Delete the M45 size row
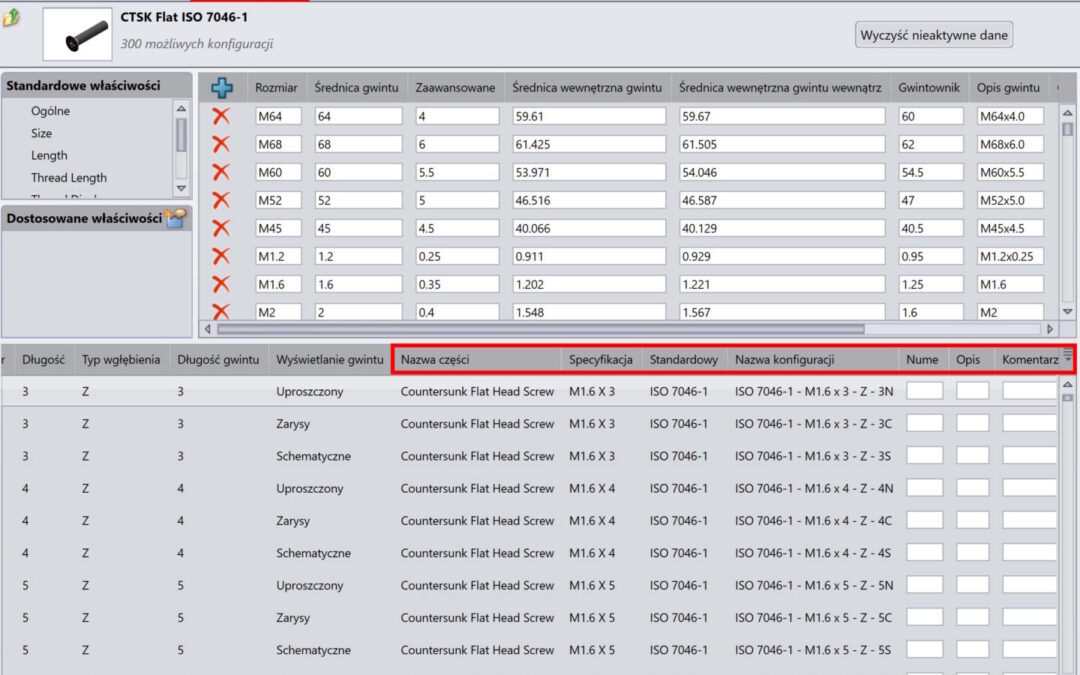The image size is (1080, 675). (x=222, y=228)
